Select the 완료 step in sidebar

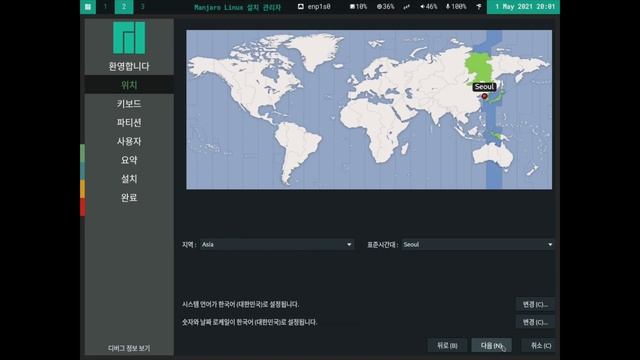coord(129,198)
